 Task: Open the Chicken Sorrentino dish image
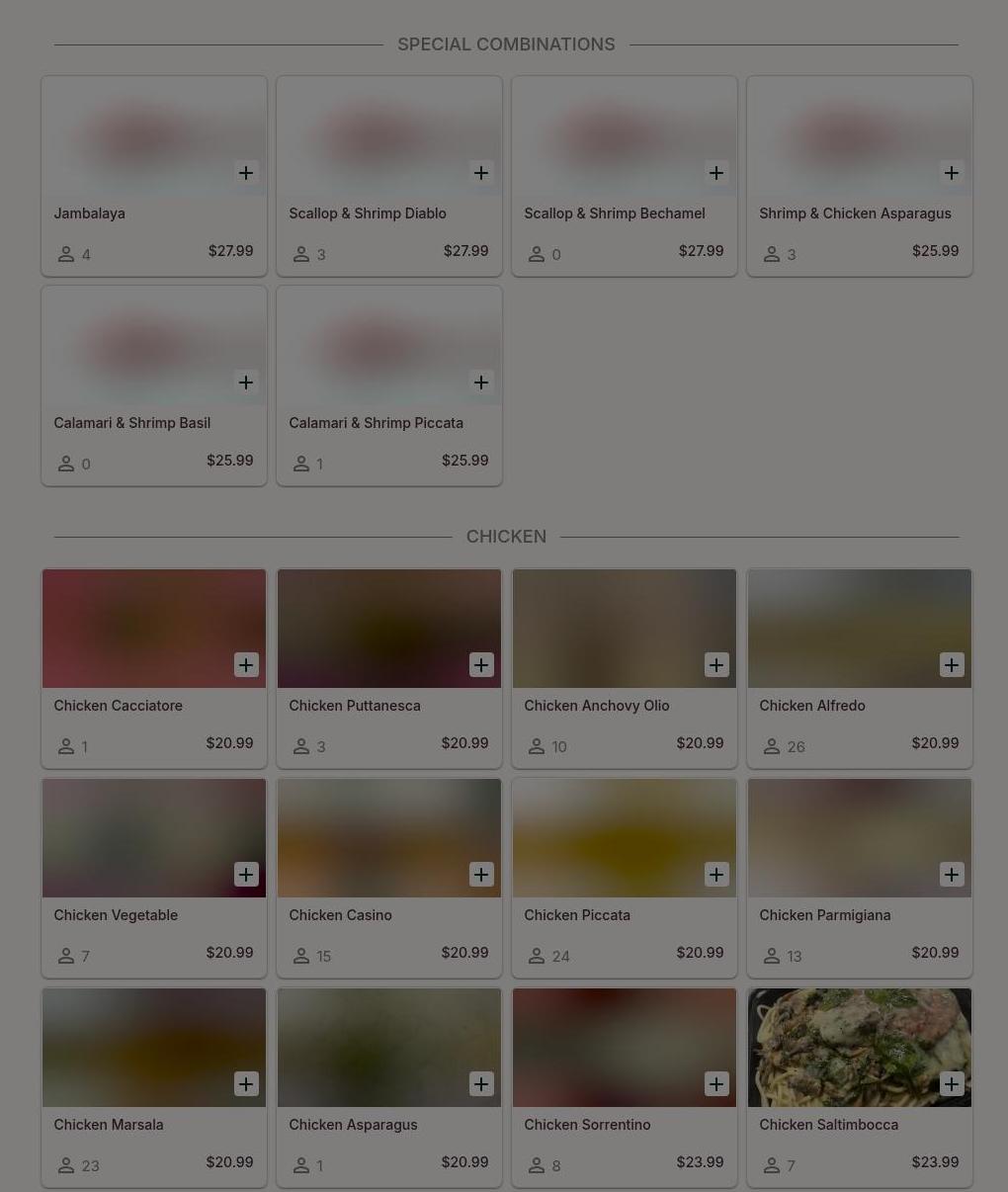(625, 1048)
